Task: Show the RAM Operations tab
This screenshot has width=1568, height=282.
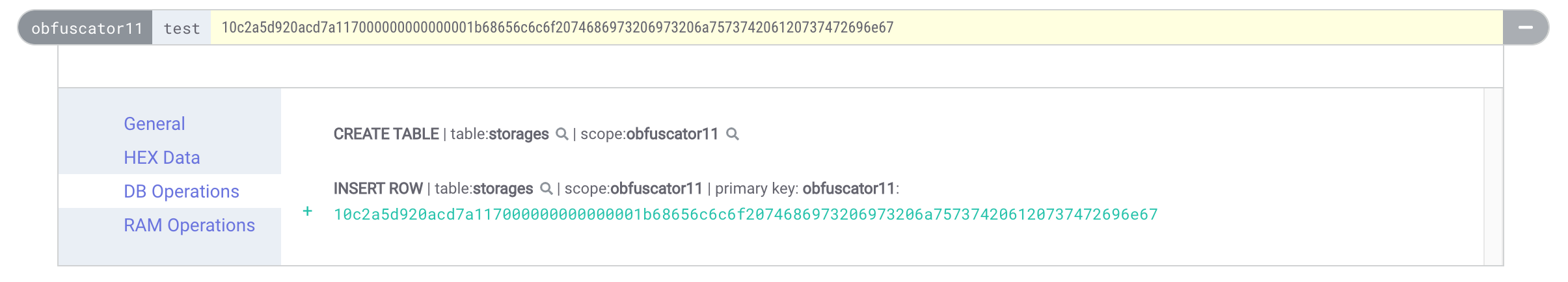Action: click(189, 225)
